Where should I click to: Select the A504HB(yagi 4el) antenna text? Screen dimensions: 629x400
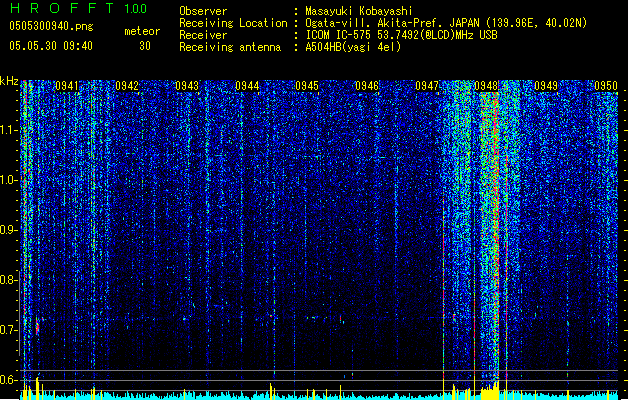(x=353, y=47)
